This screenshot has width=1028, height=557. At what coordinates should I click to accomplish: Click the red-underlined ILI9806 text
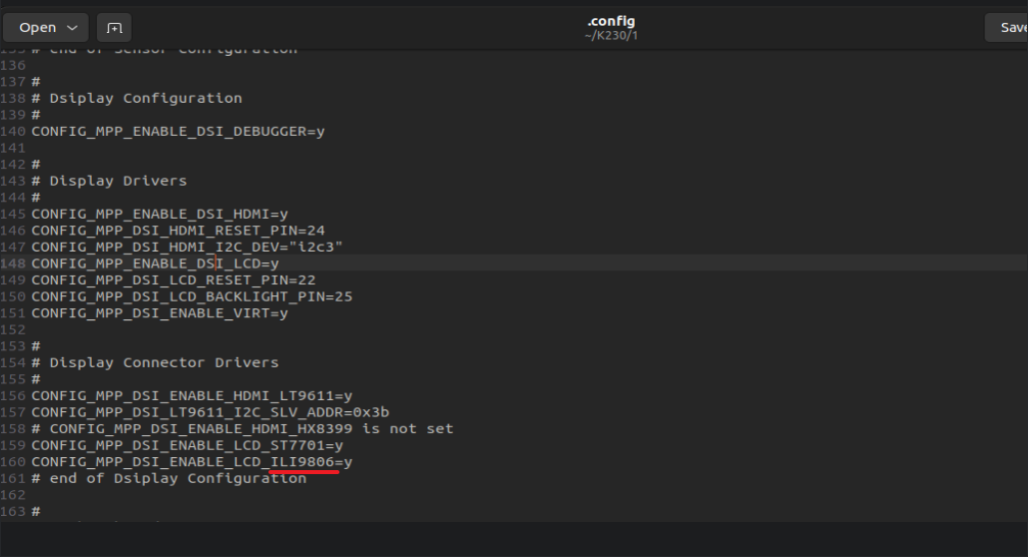click(304, 462)
